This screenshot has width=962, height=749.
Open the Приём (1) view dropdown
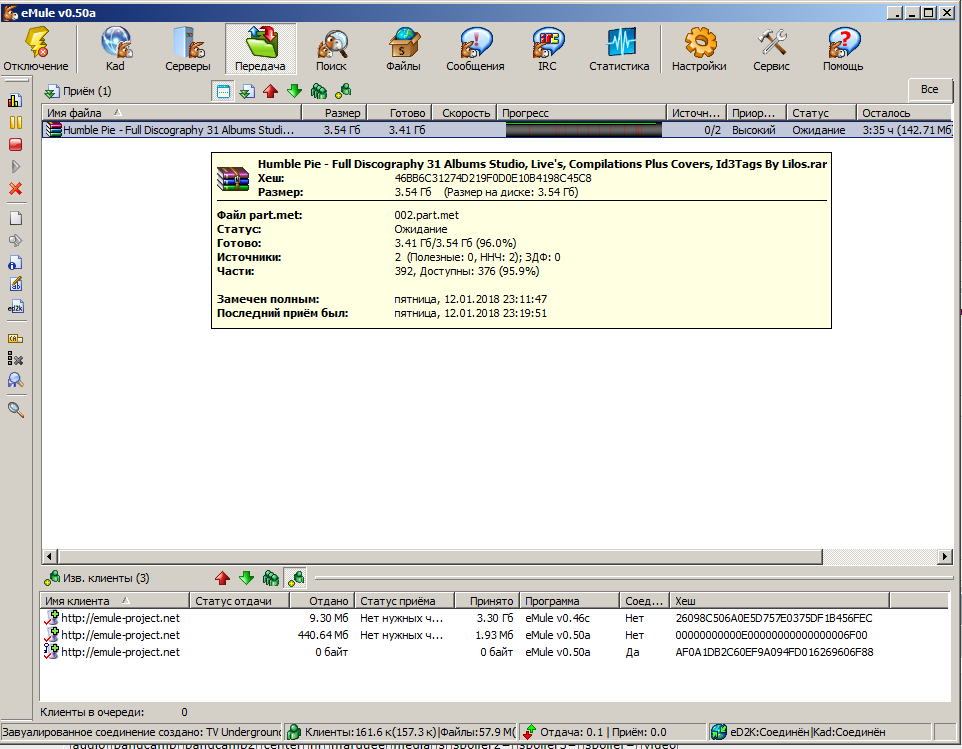[x=77, y=91]
